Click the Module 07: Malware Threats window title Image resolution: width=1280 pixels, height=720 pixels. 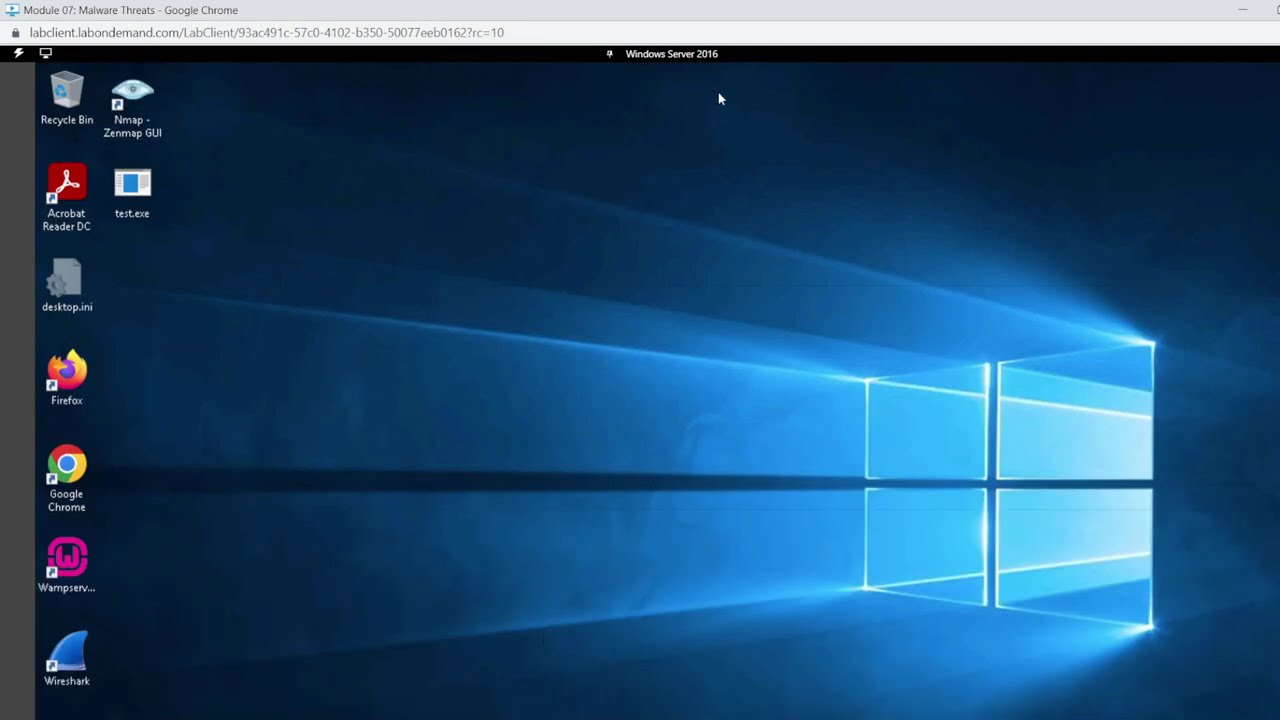[130, 10]
